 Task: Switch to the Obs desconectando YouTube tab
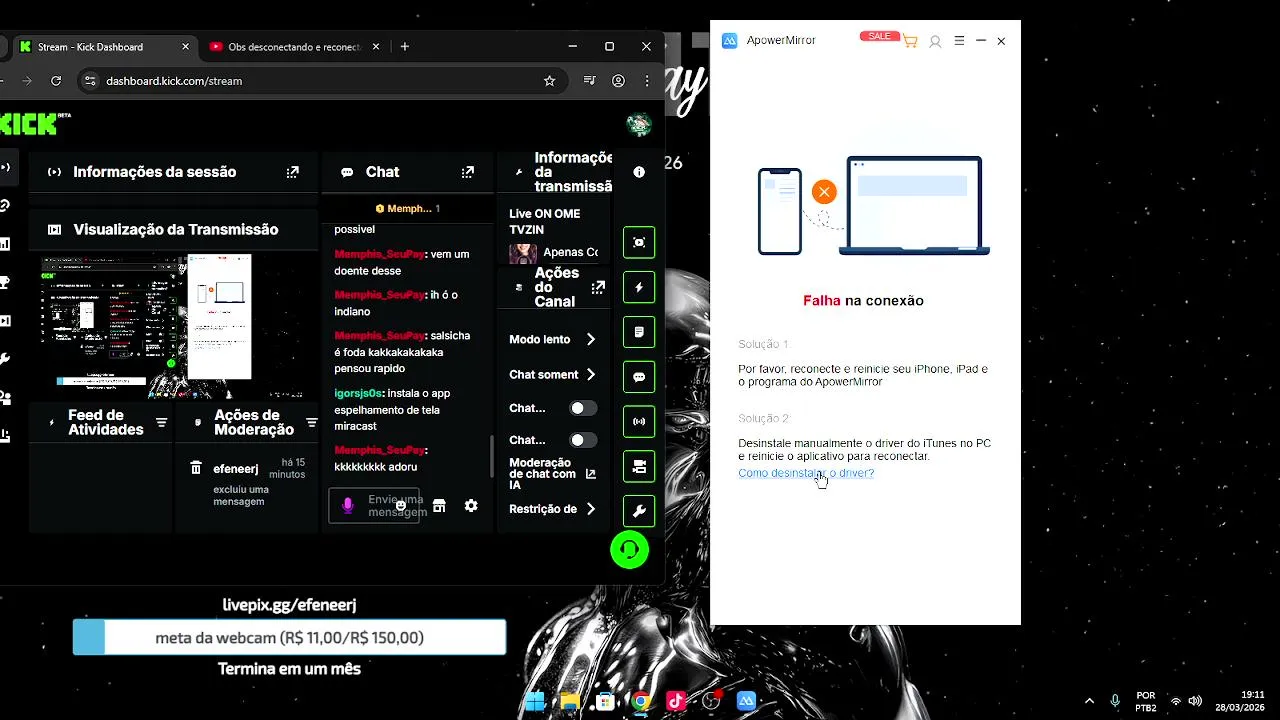pyautogui.click(x=295, y=47)
